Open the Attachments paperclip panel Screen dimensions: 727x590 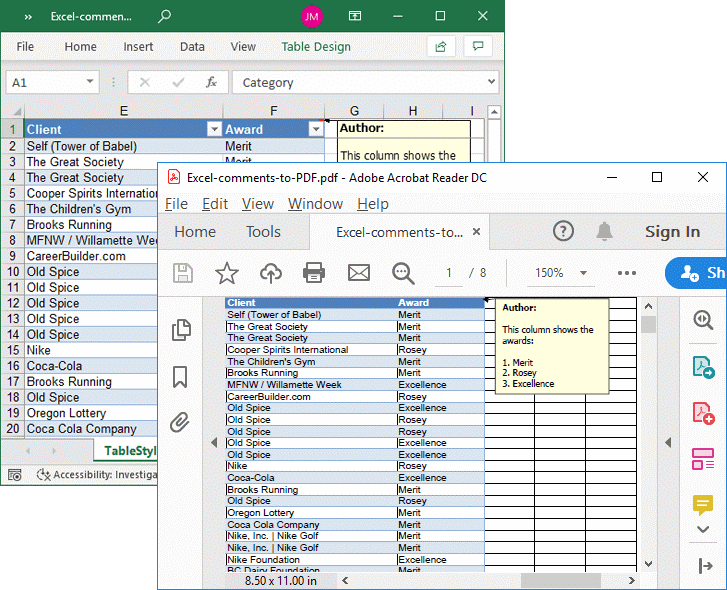tap(180, 422)
